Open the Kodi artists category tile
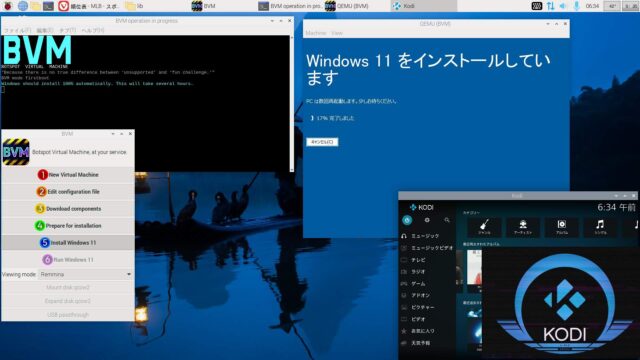Viewport: 640px width, 360px height. click(x=523, y=227)
